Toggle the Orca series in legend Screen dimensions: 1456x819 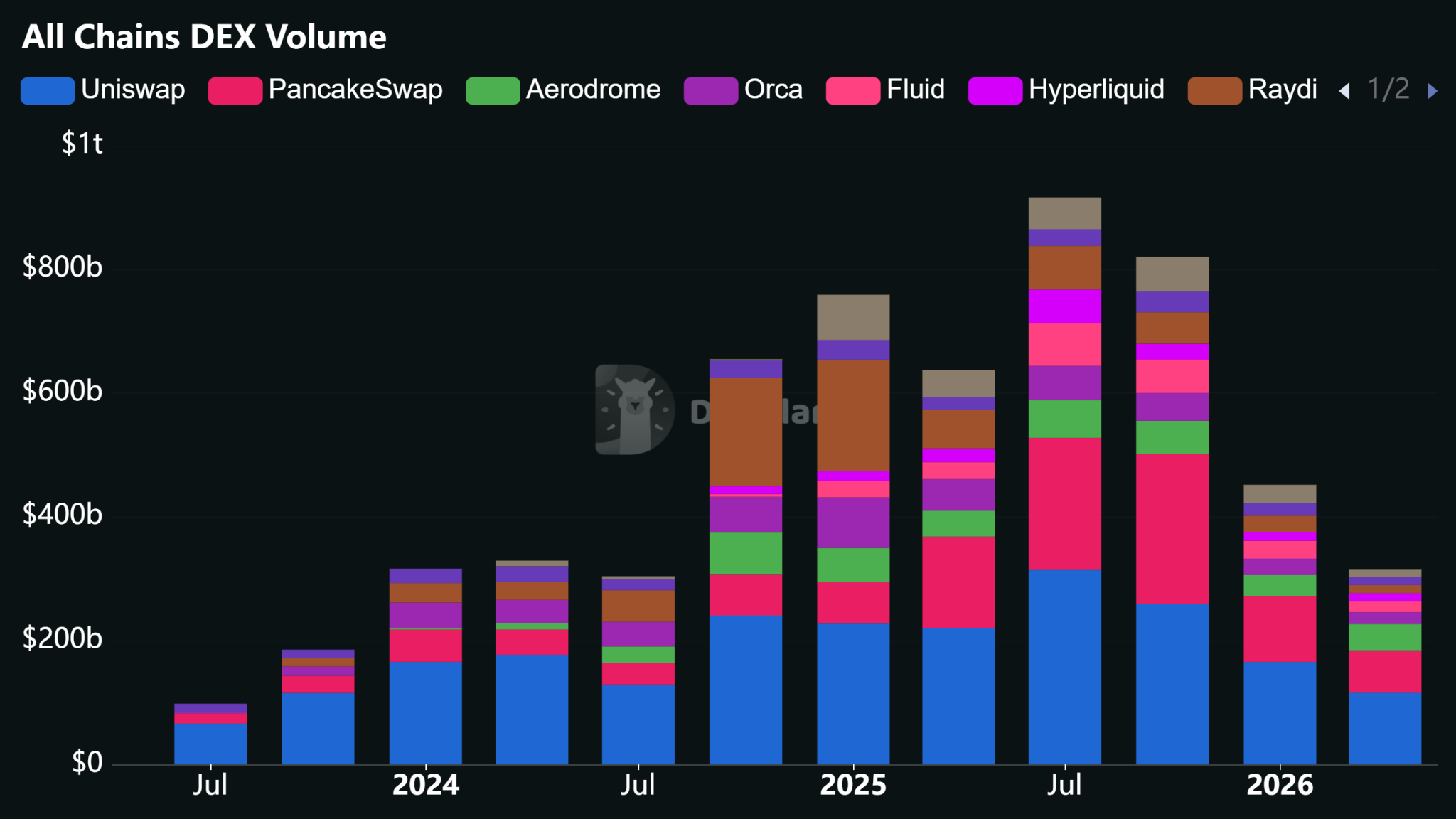pos(743,90)
